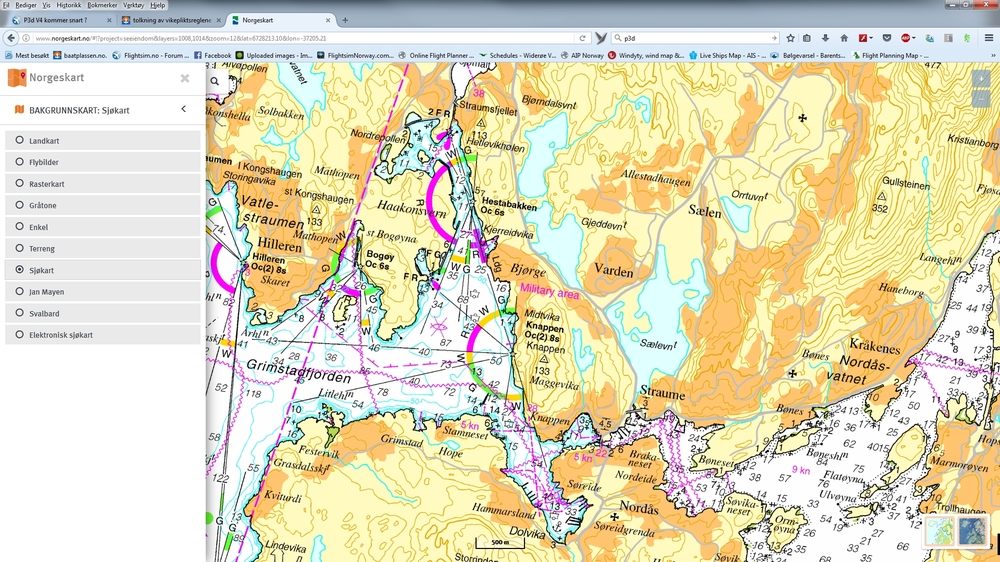Zoom out with the map minus button

(981, 98)
